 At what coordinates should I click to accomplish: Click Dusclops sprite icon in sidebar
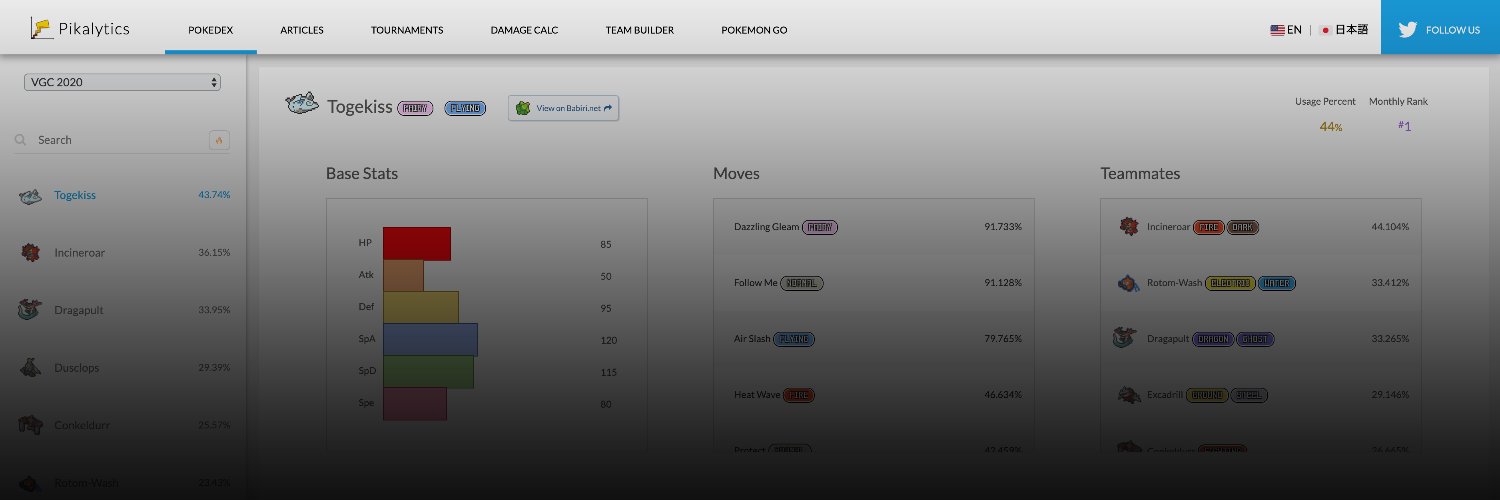[x=30, y=368]
